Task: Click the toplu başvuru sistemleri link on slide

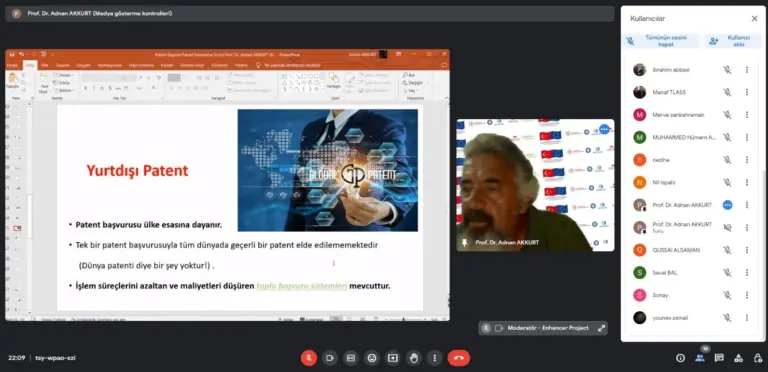Action: [302, 286]
